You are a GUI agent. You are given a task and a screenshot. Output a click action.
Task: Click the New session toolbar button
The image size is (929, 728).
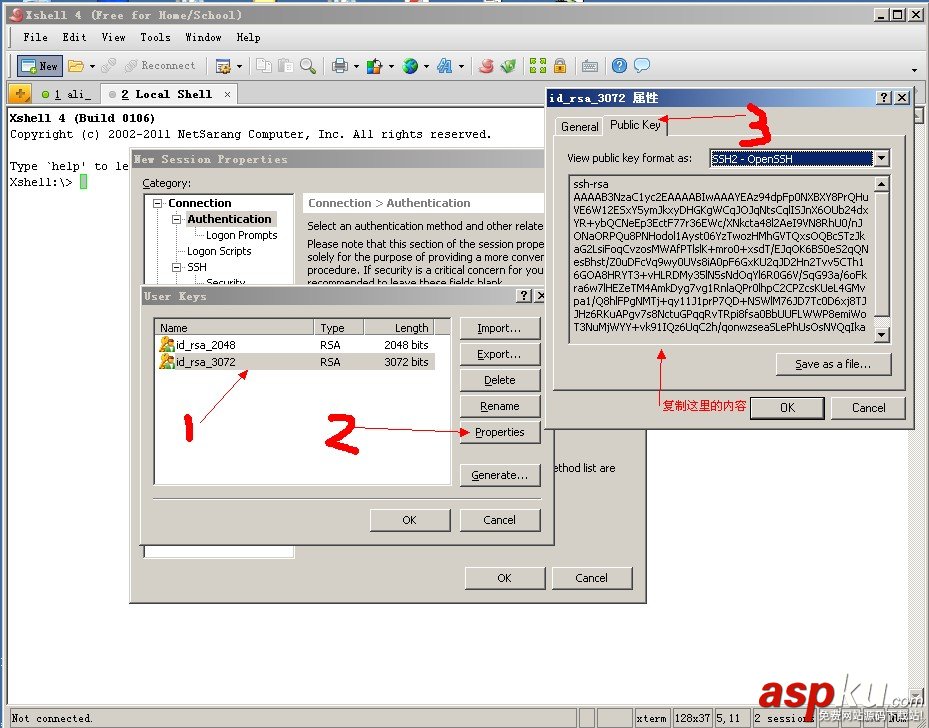pos(40,66)
